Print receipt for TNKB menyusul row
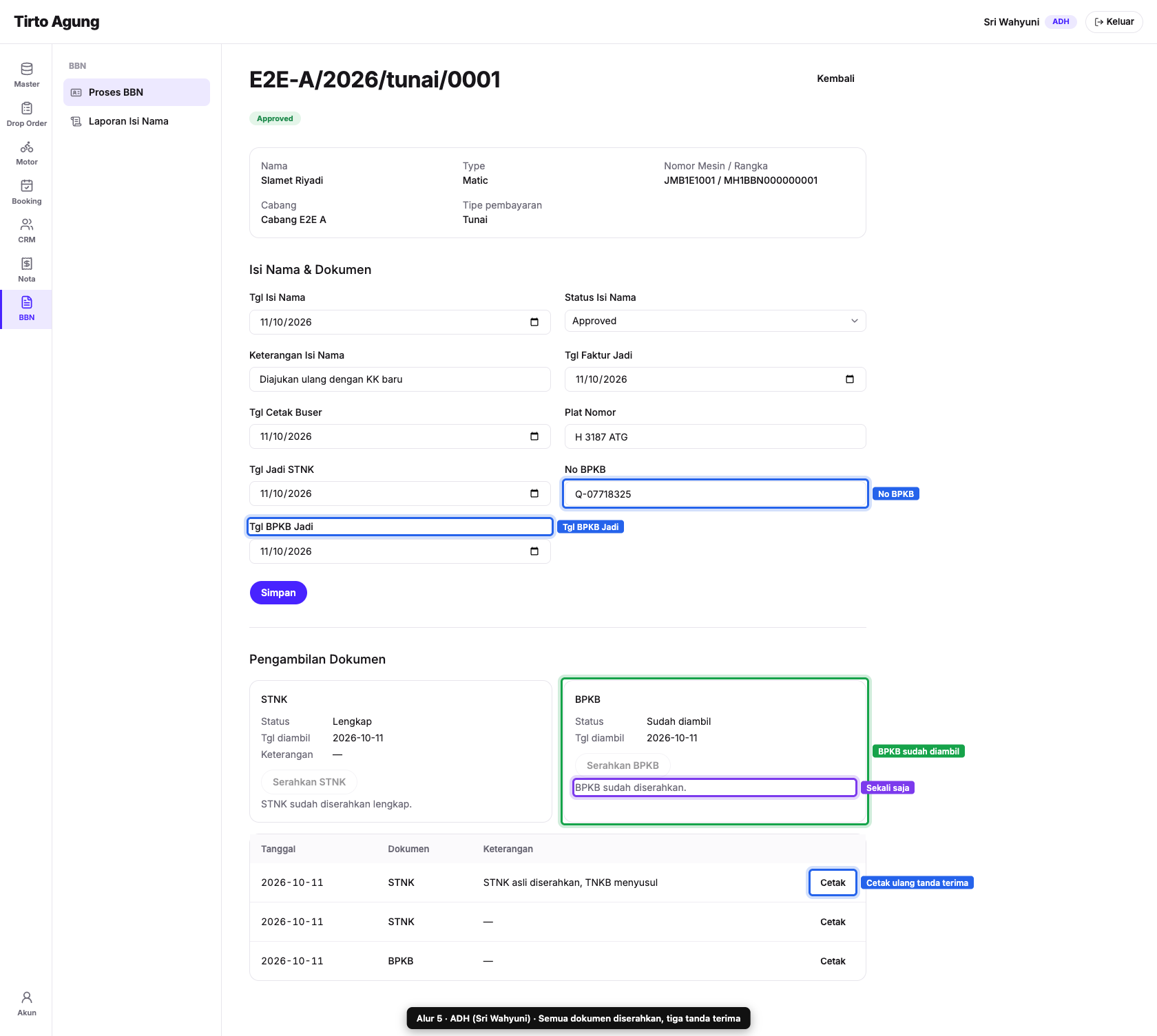This screenshot has width=1157, height=1036. pyautogui.click(x=833, y=882)
